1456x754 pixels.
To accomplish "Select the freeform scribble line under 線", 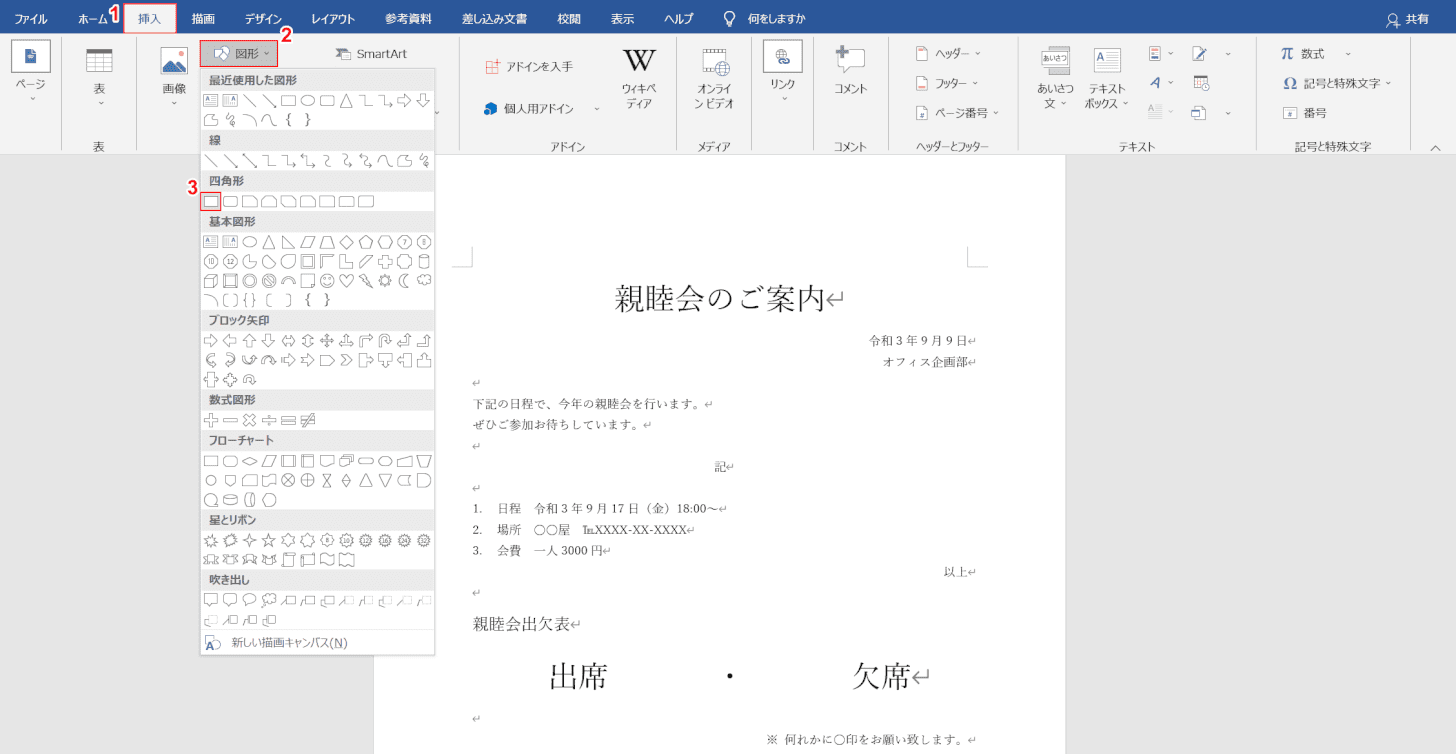I will [424, 161].
